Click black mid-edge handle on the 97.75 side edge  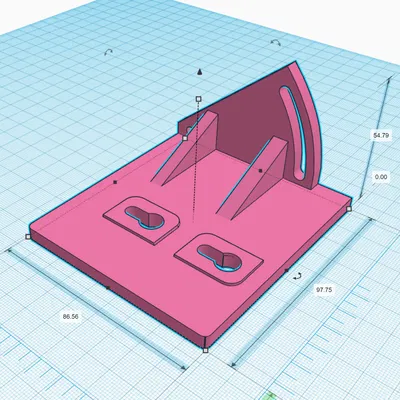(286, 270)
